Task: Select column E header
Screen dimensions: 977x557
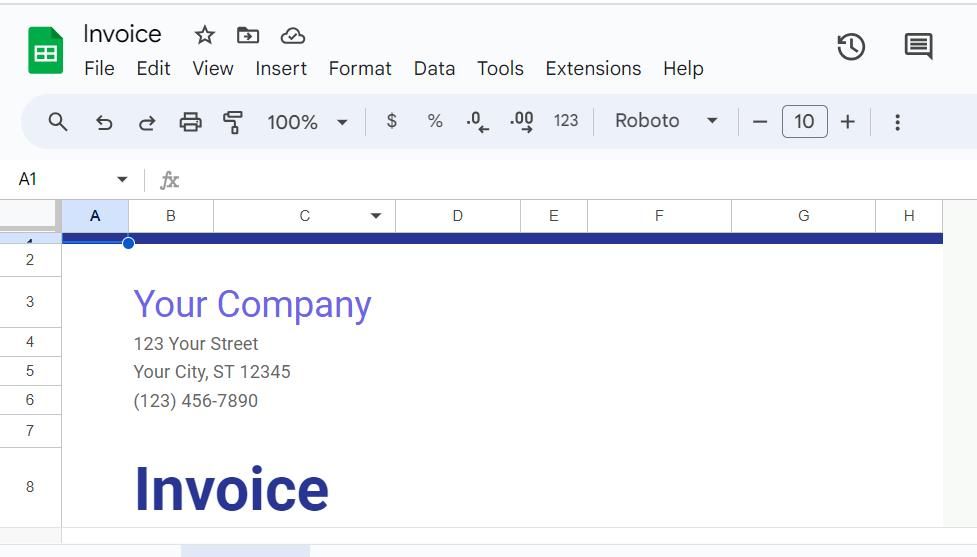Action: click(554, 216)
